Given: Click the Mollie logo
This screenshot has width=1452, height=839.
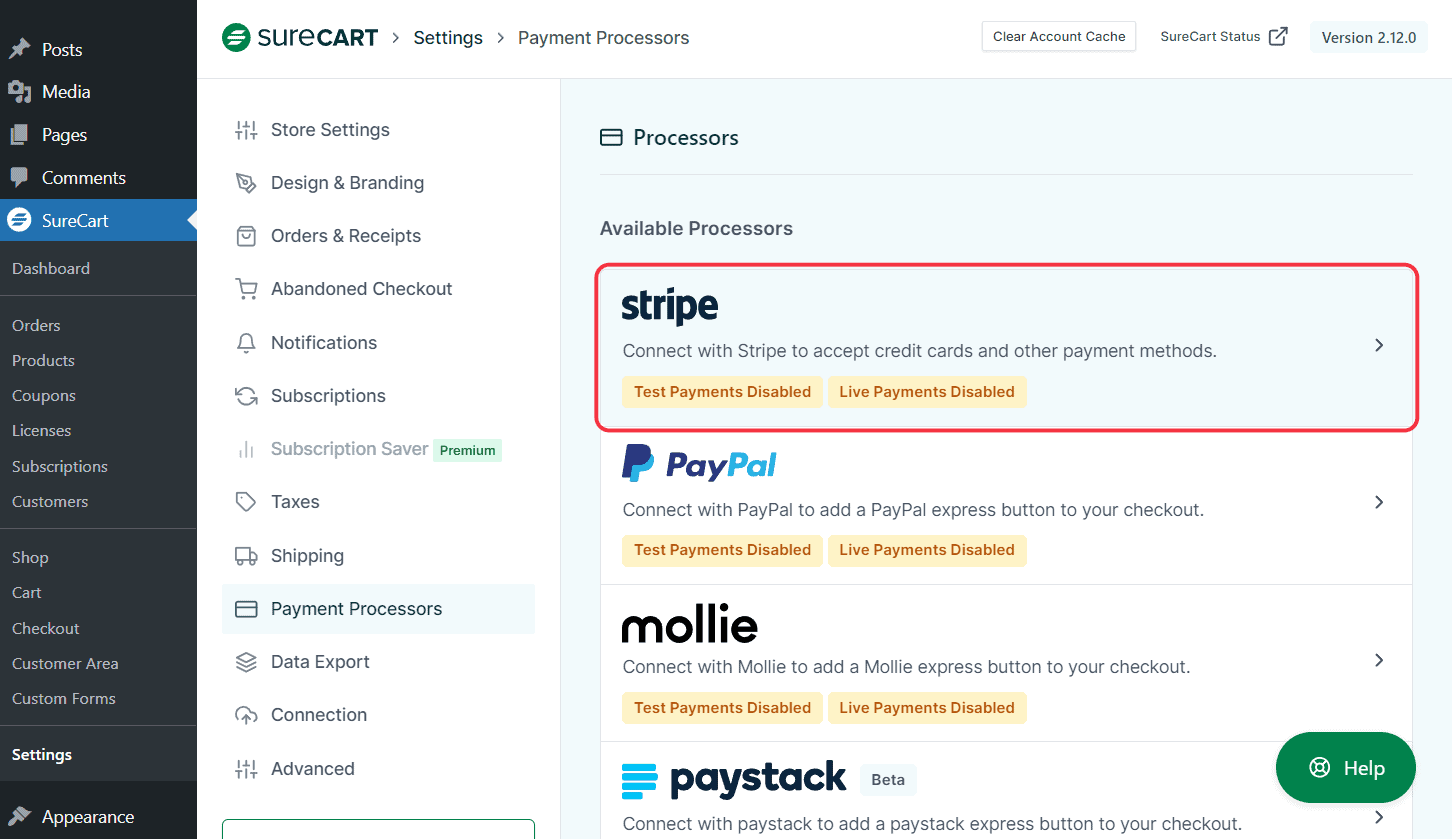Looking at the screenshot, I should (x=690, y=624).
